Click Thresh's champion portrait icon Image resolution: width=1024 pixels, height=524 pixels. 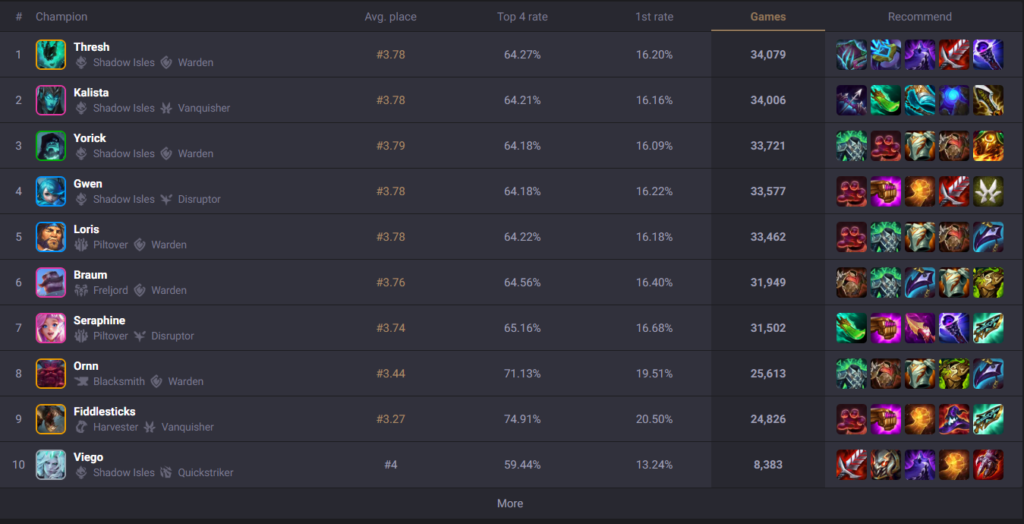[51, 55]
